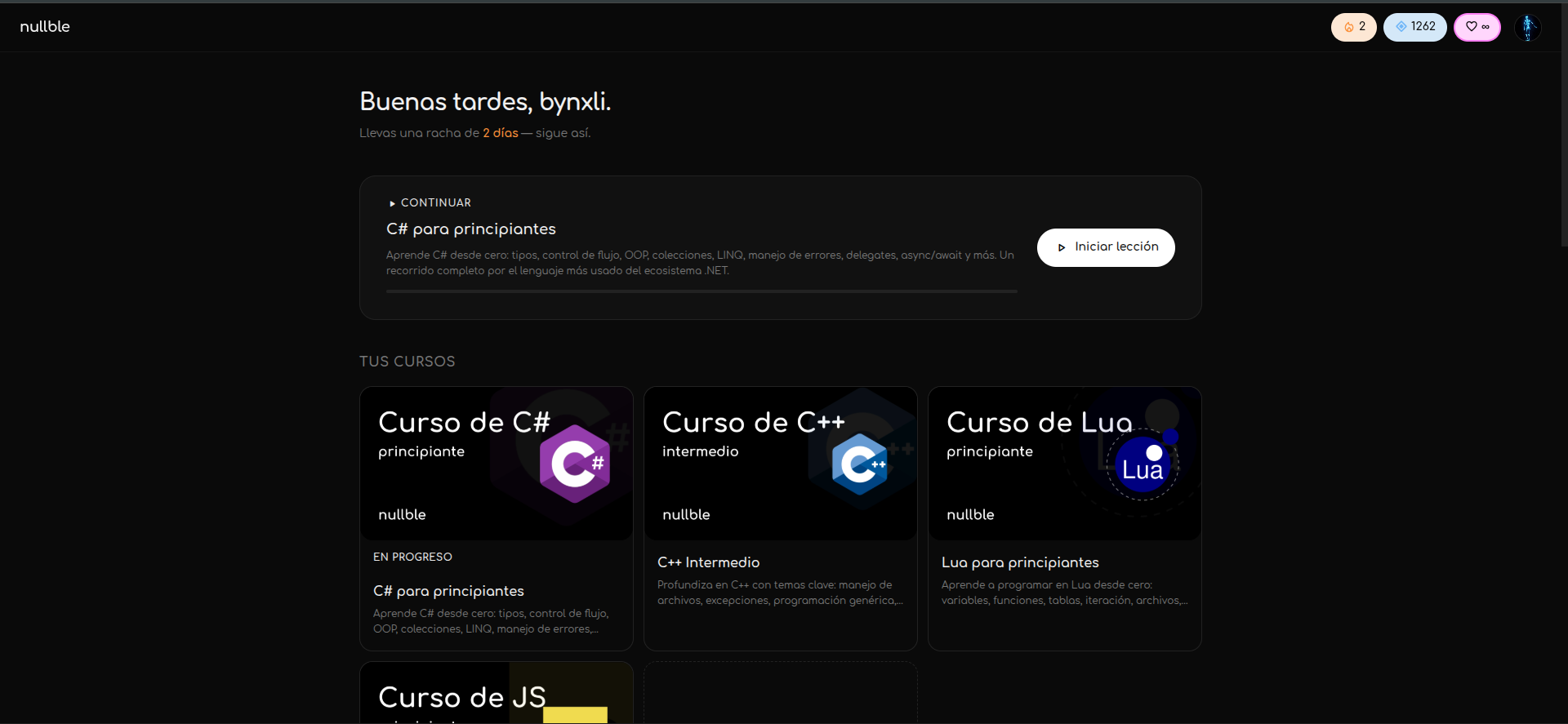The image size is (1568, 724).
Task: Open the Curso de C# thumbnail
Action: pyautogui.click(x=497, y=463)
